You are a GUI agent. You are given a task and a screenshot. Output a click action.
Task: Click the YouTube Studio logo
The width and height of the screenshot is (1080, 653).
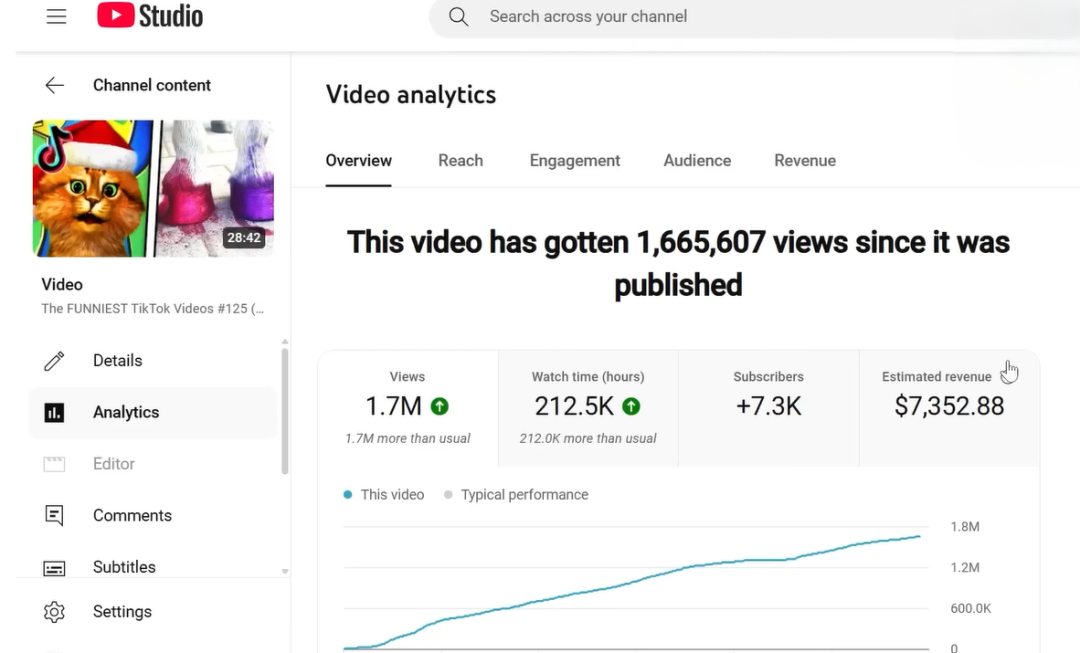click(x=150, y=16)
